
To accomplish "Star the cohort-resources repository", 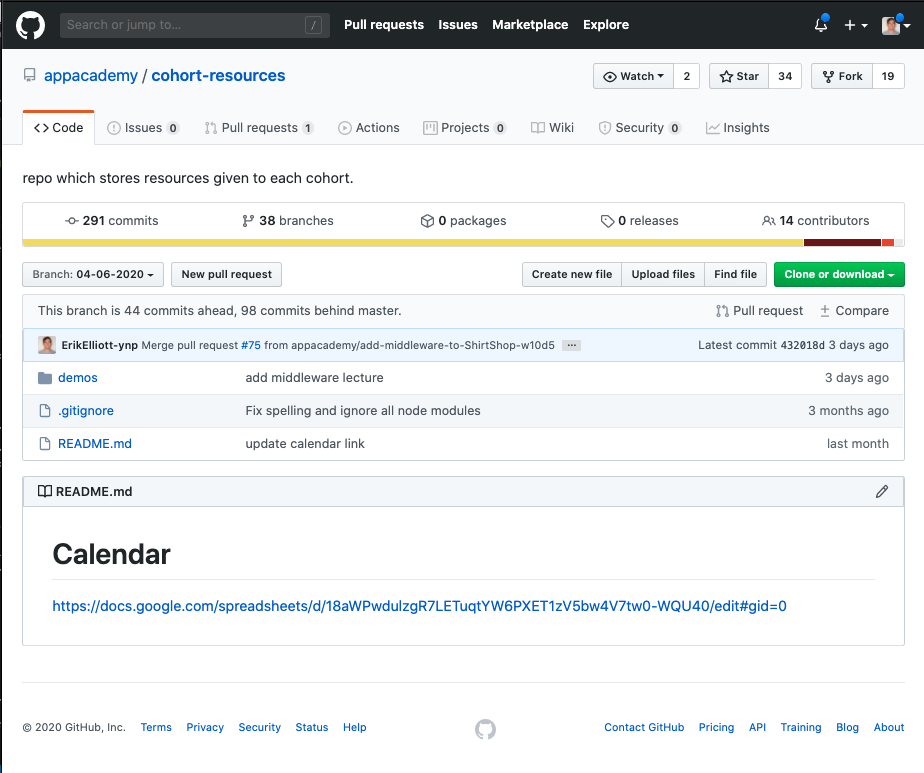I will [739, 76].
